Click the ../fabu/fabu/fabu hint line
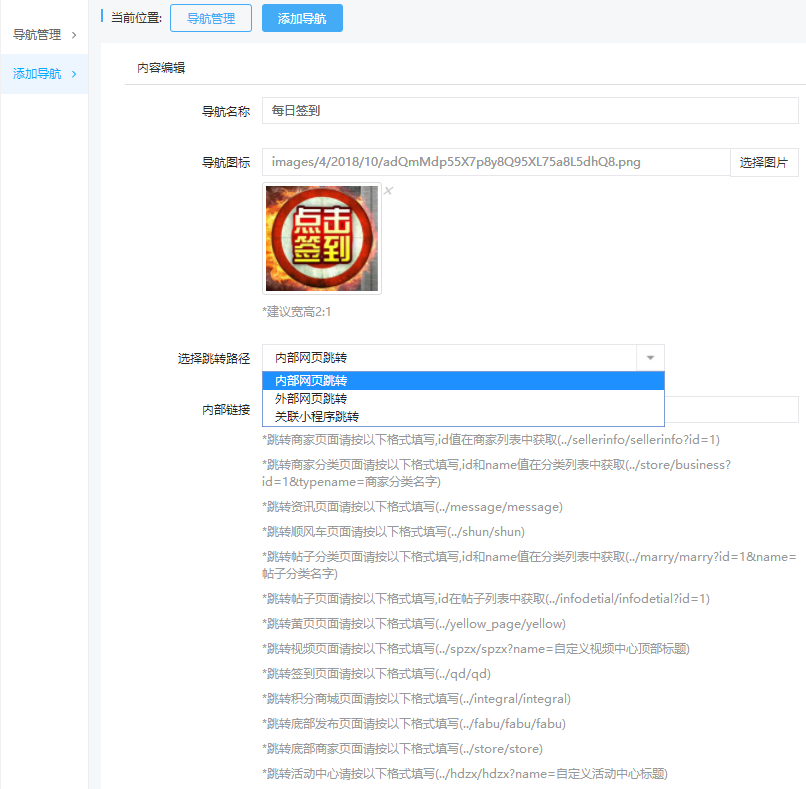The height and width of the screenshot is (789, 806). tap(414, 724)
